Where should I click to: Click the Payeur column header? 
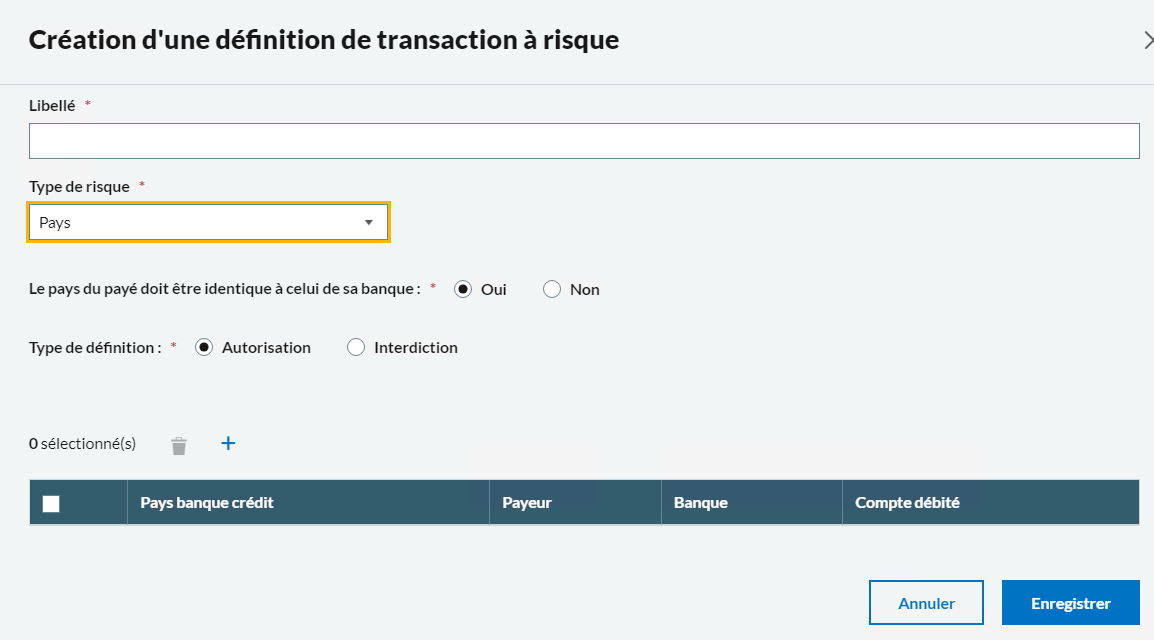[526, 503]
